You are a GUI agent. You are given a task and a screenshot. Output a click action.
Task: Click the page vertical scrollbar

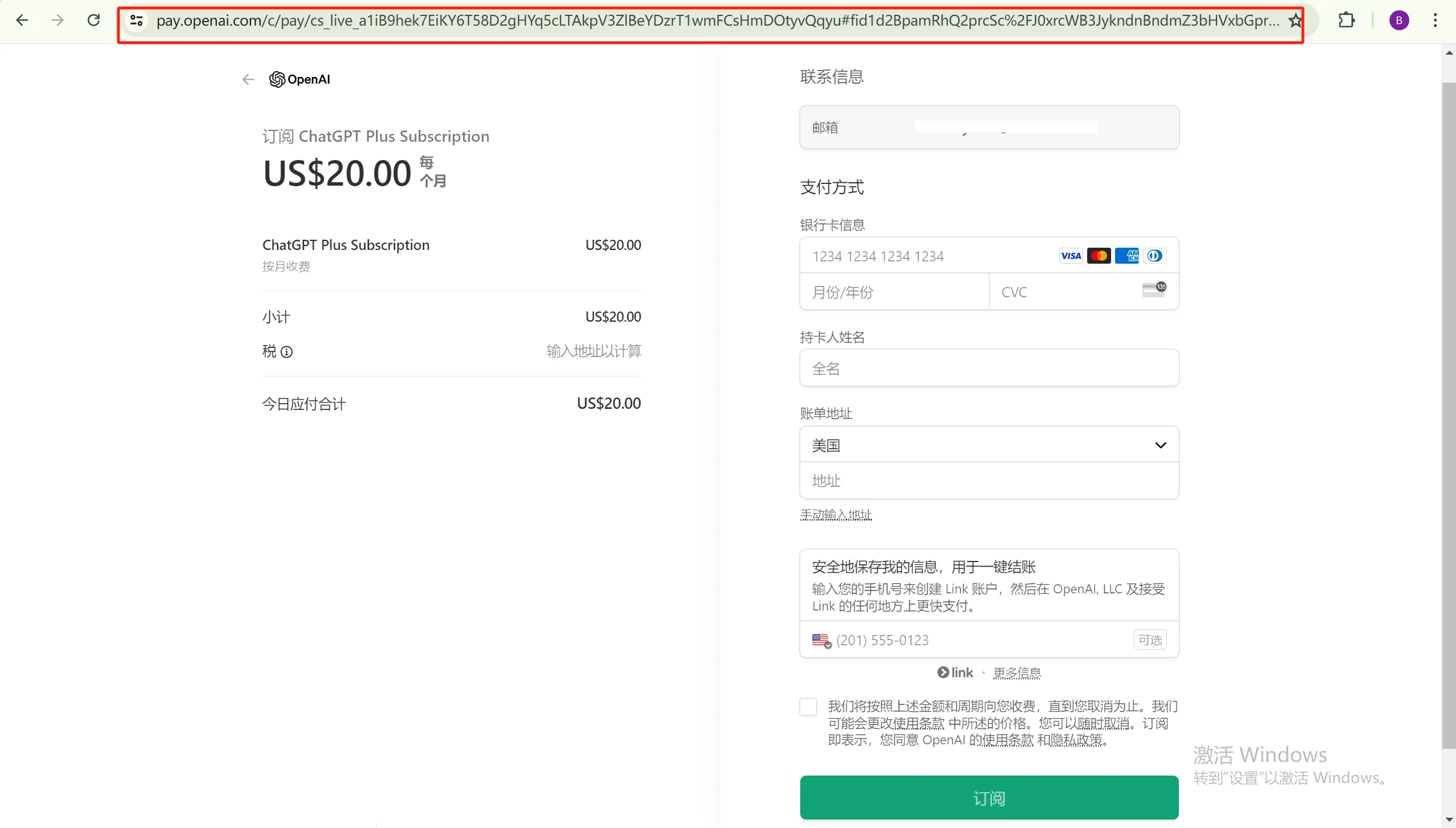(x=1449, y=416)
